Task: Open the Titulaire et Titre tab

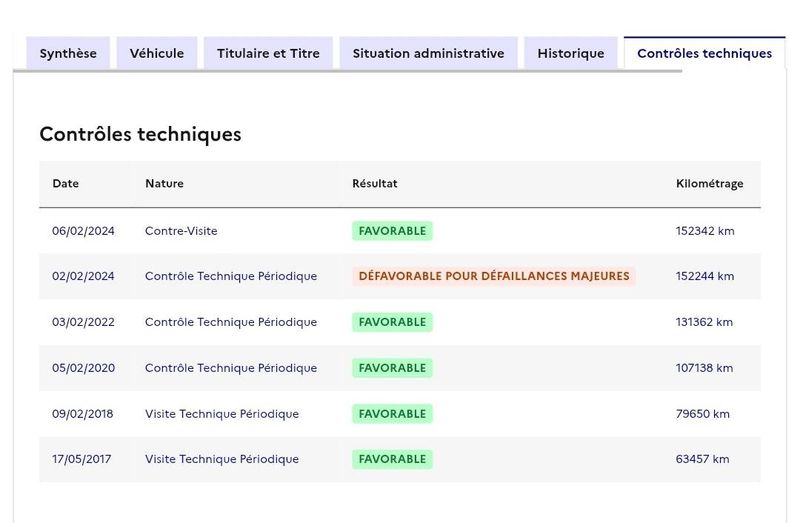Action: click(268, 53)
